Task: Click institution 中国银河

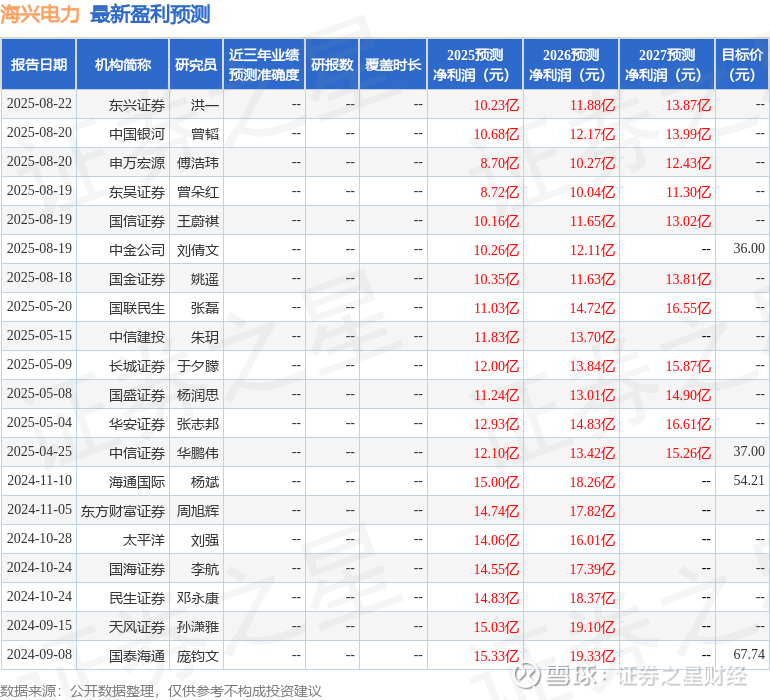Action: tap(137, 134)
